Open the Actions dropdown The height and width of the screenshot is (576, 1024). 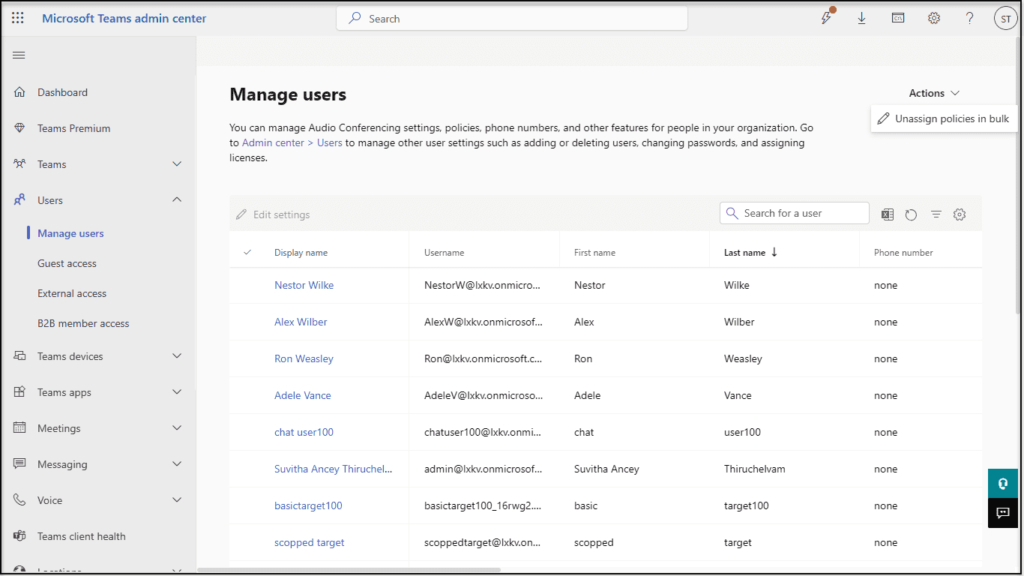933,92
